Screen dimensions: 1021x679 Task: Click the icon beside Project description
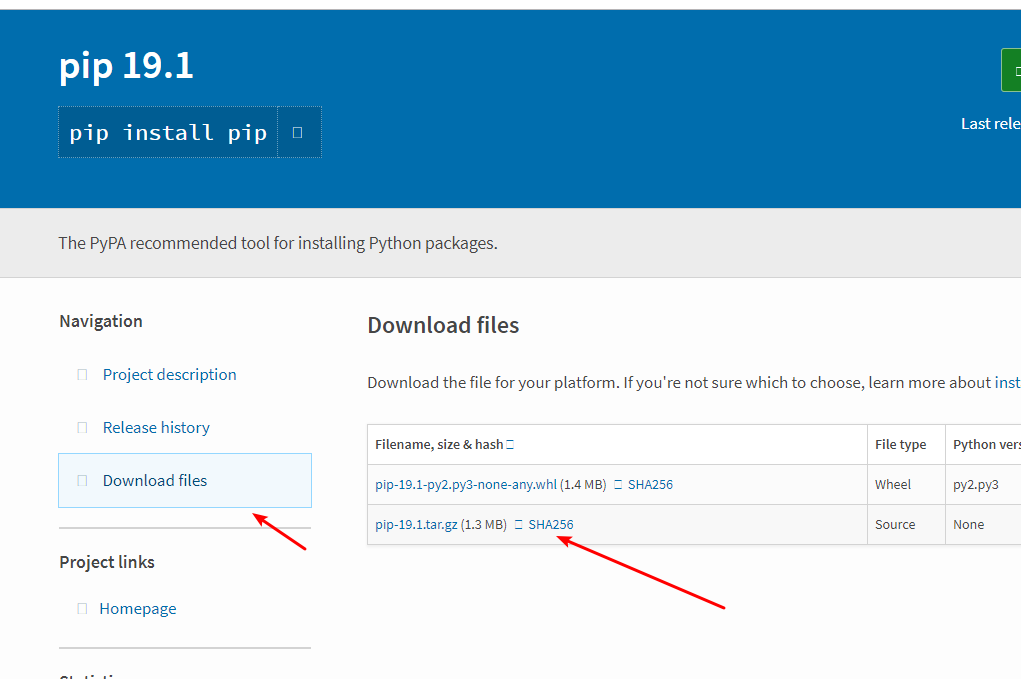click(82, 374)
